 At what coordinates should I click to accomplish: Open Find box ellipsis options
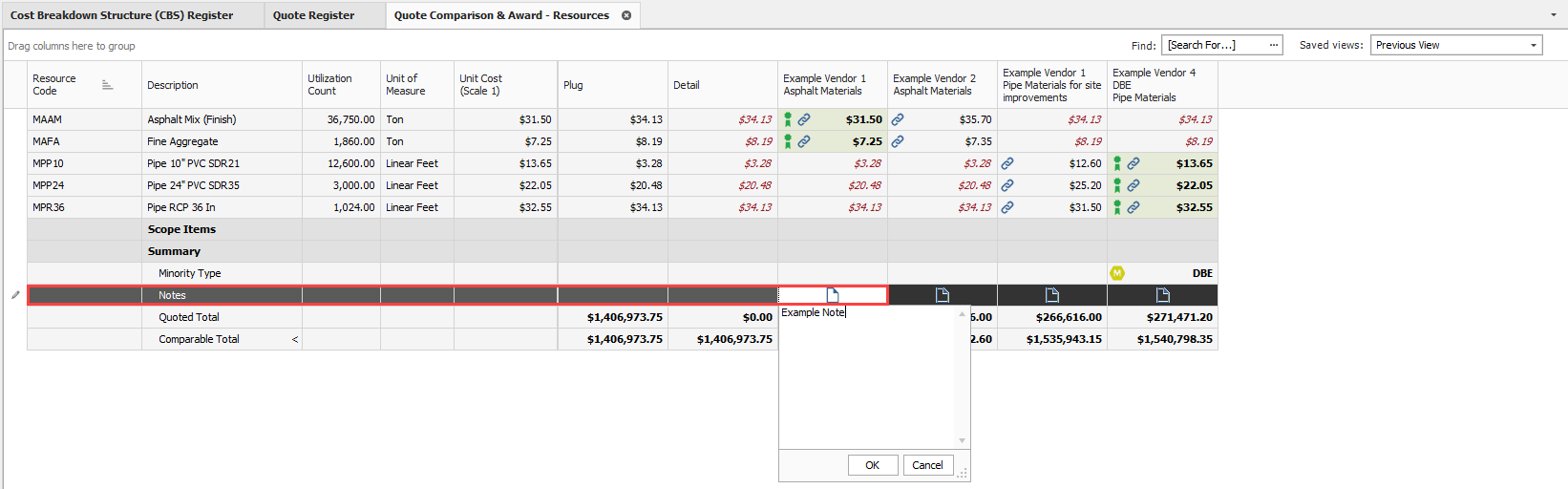click(x=1273, y=45)
